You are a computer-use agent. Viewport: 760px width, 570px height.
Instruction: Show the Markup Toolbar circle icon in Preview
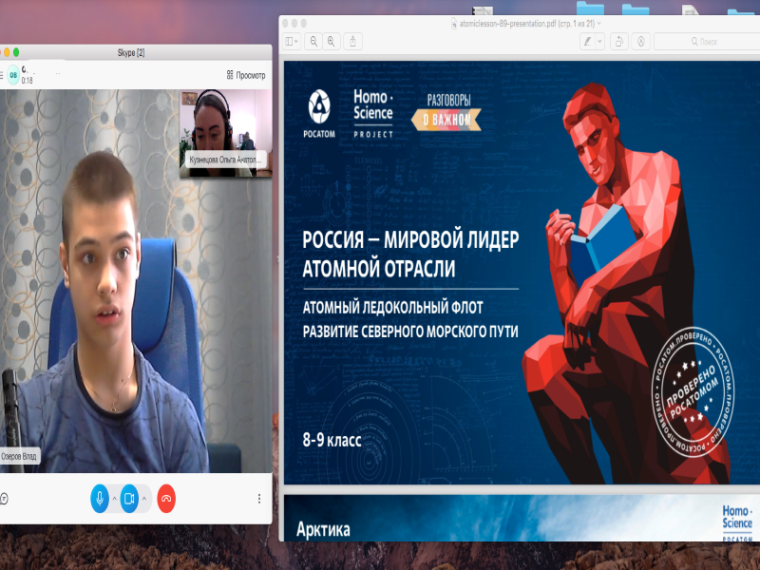[x=641, y=42]
